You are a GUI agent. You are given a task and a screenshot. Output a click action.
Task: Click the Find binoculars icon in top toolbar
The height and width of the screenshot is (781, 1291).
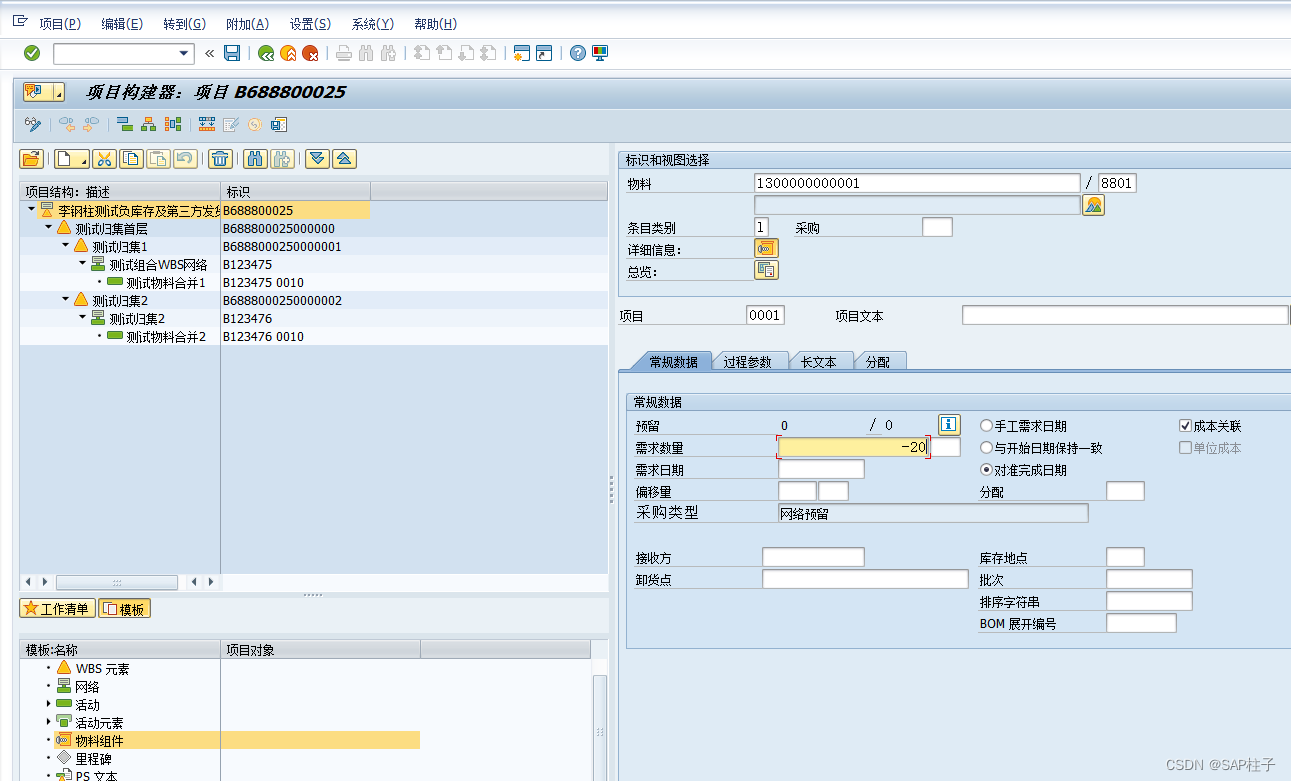[366, 53]
